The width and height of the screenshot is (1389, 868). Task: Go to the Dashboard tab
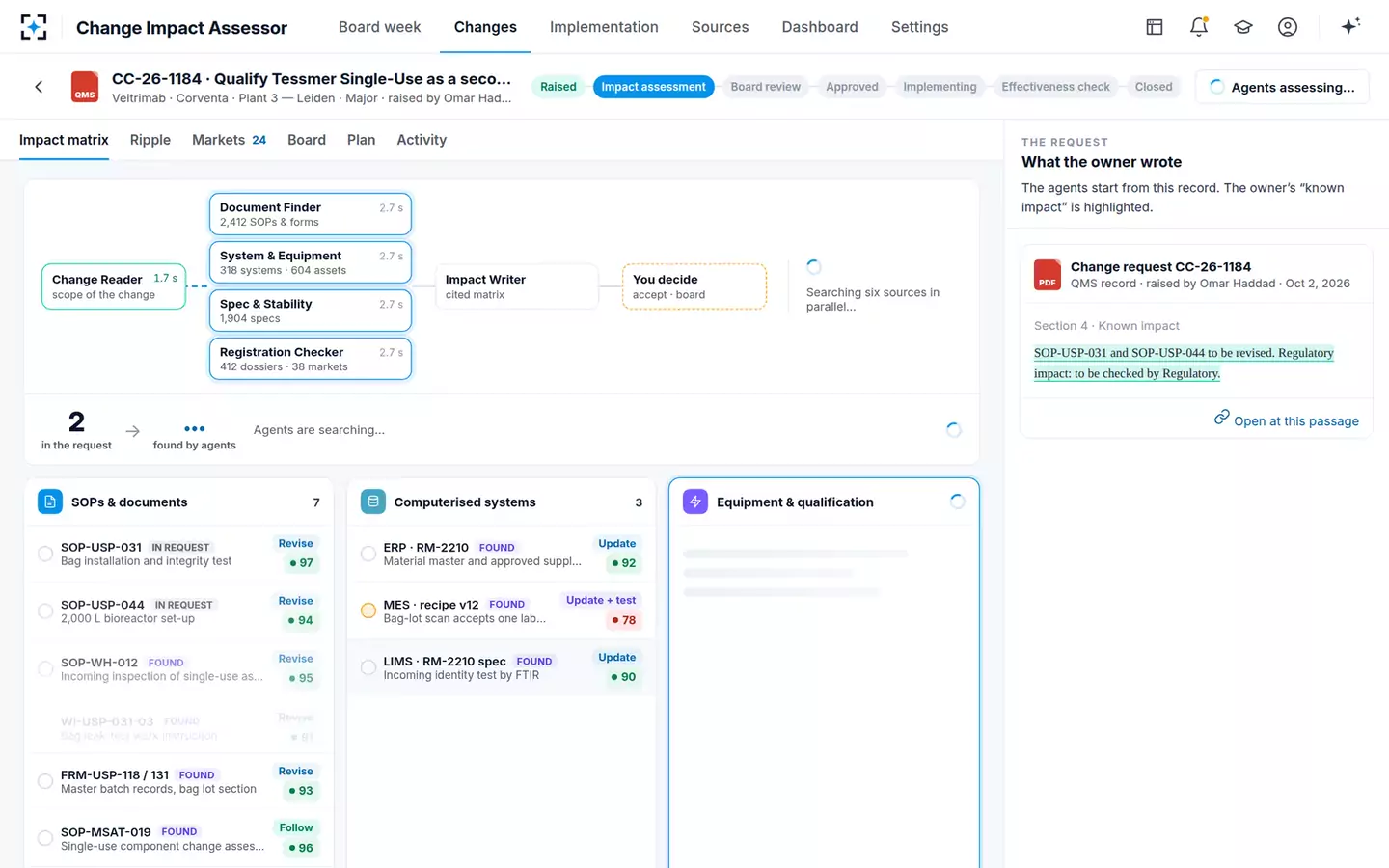[820, 27]
